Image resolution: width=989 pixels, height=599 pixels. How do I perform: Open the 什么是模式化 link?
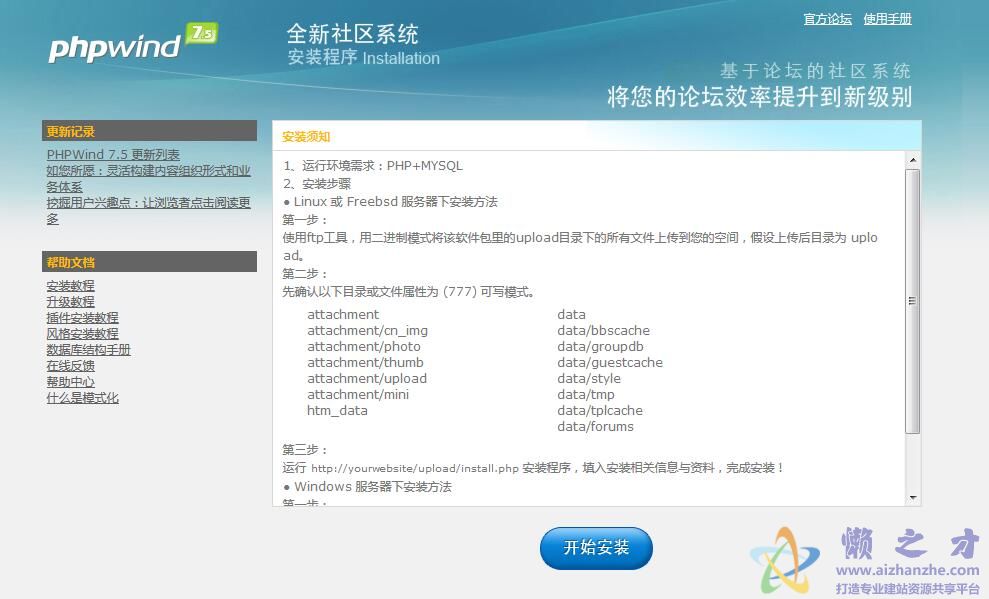(82, 398)
